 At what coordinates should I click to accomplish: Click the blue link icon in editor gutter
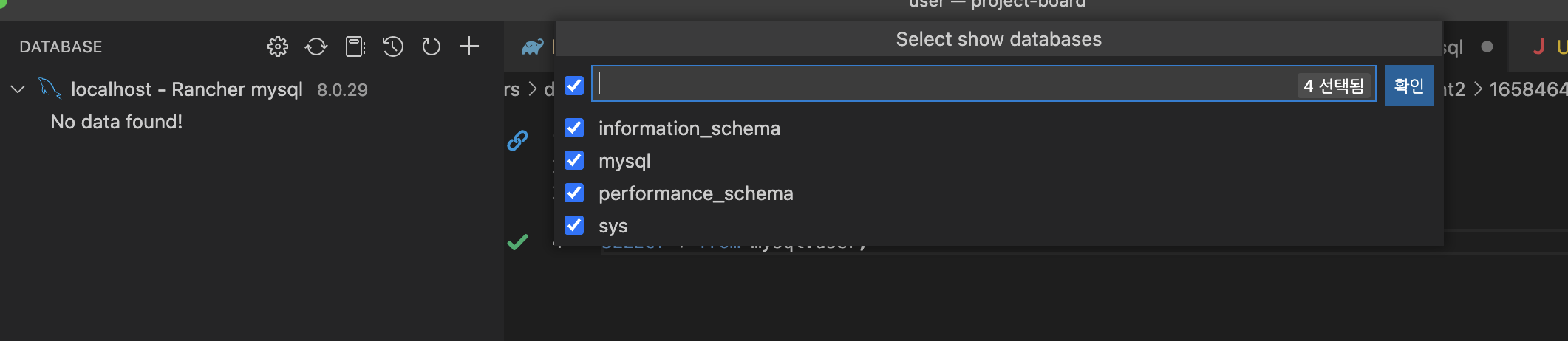coord(517,140)
